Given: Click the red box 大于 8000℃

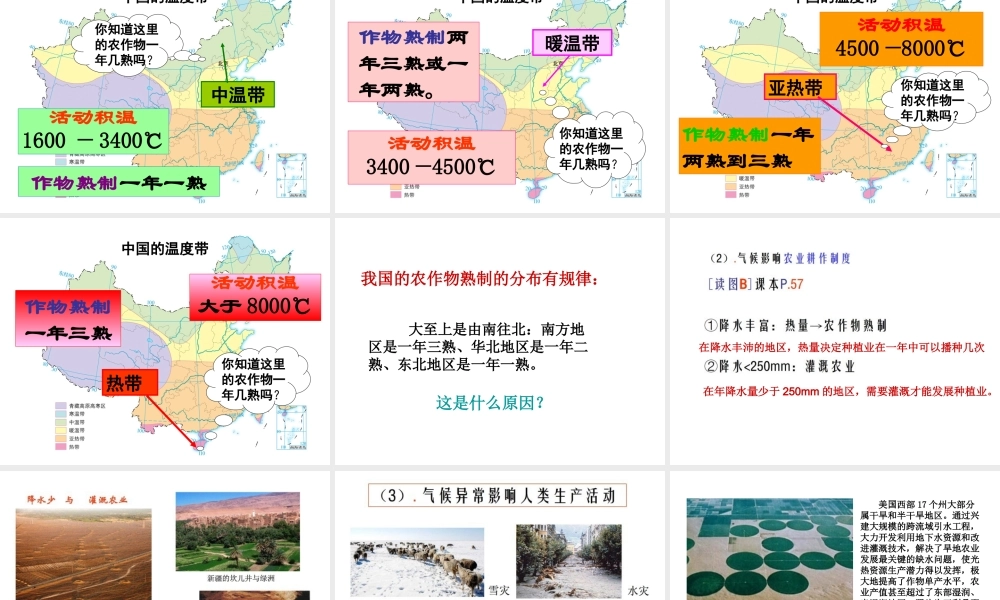Looking at the screenshot, I should click(255, 297).
